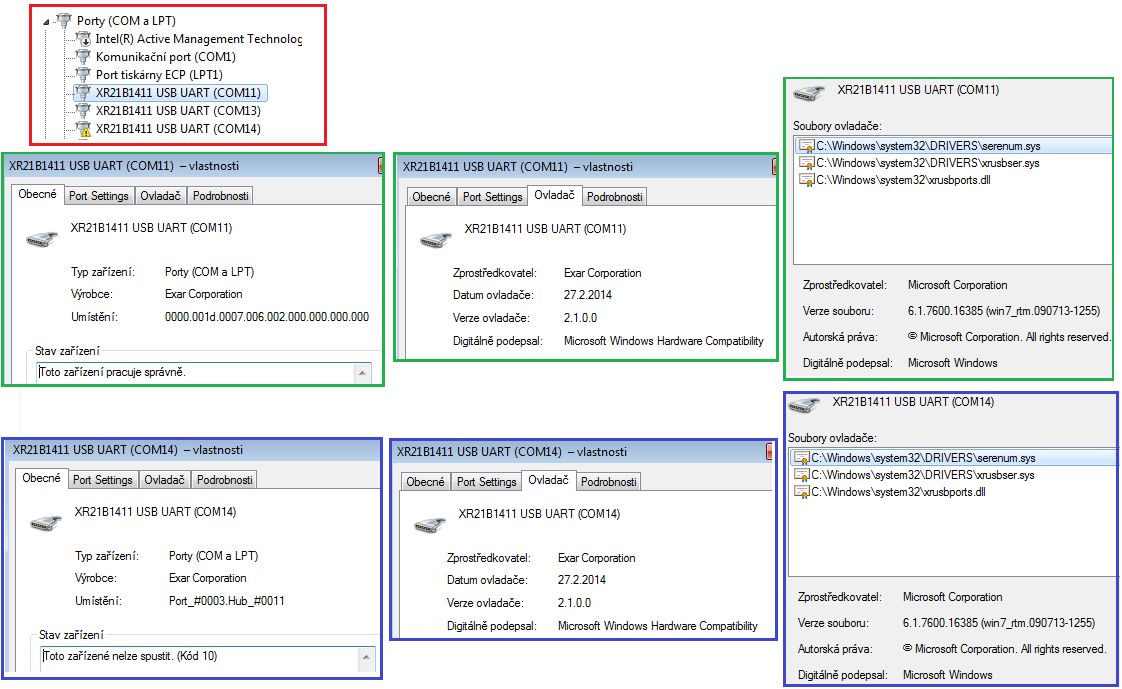Viewport: 1122px width, 689px height.
Task: Open Ovladač tab in COM14 driver properties window
Action: click(x=549, y=480)
